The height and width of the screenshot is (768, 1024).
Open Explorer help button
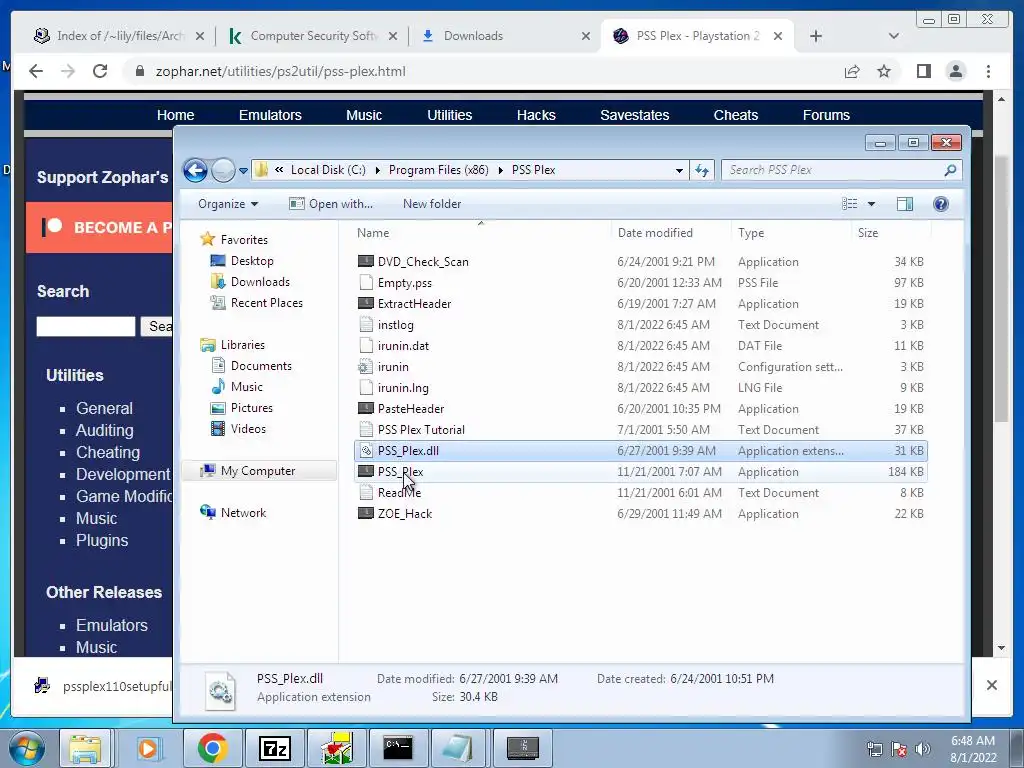click(940, 204)
